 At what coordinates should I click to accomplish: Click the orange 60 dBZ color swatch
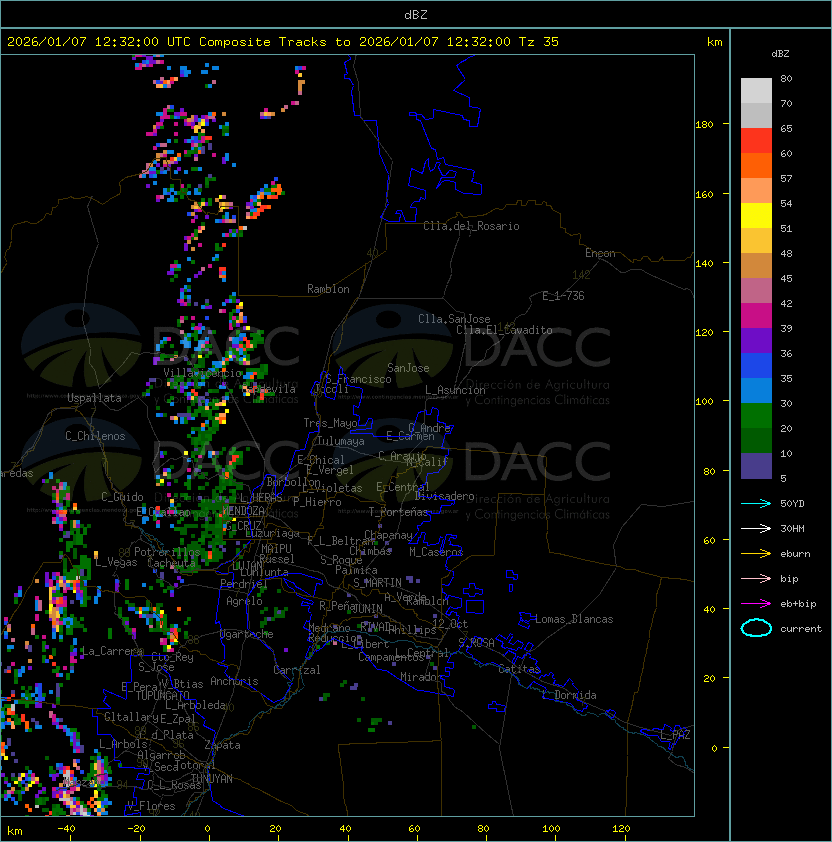(x=756, y=166)
